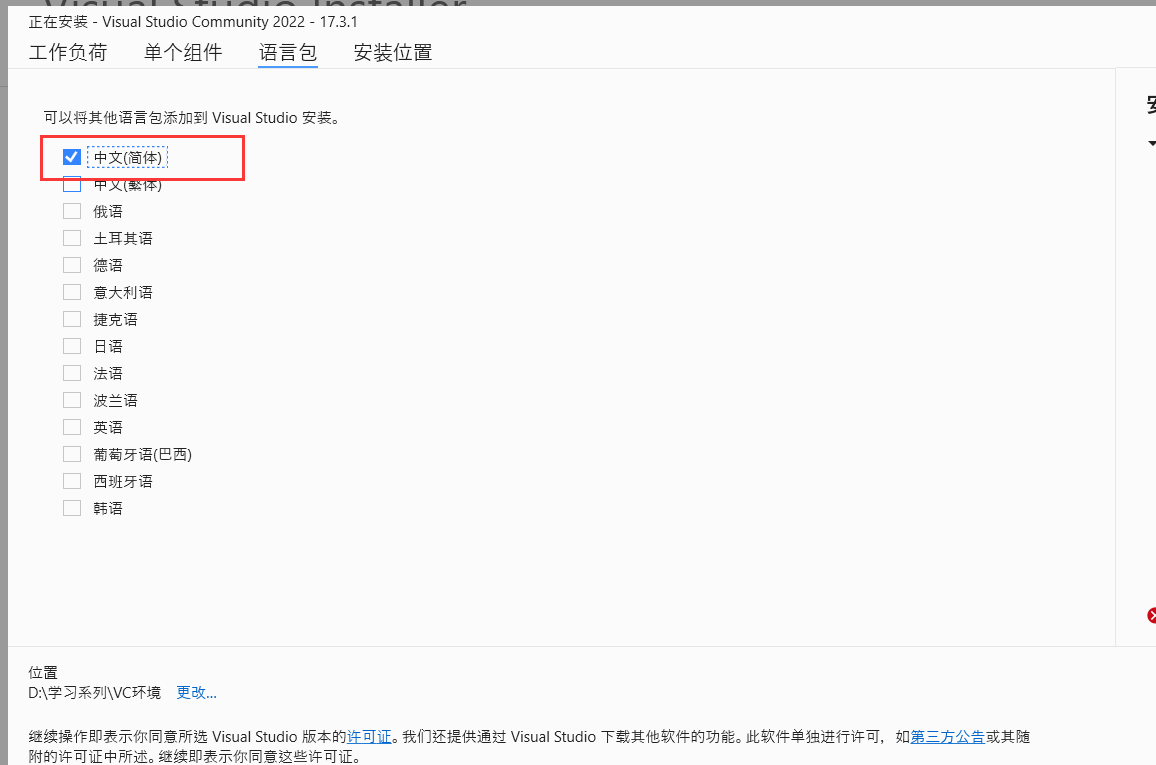Open the 许可证 license link
1156x765 pixels.
[369, 737]
